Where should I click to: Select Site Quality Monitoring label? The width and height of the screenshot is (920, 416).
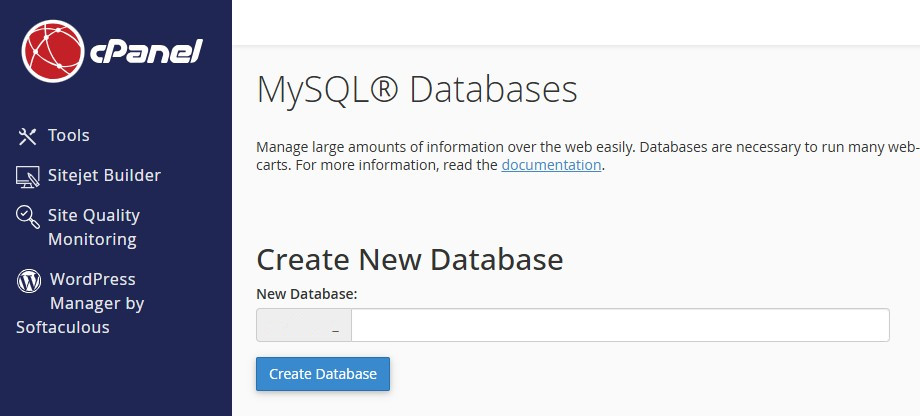coord(93,227)
